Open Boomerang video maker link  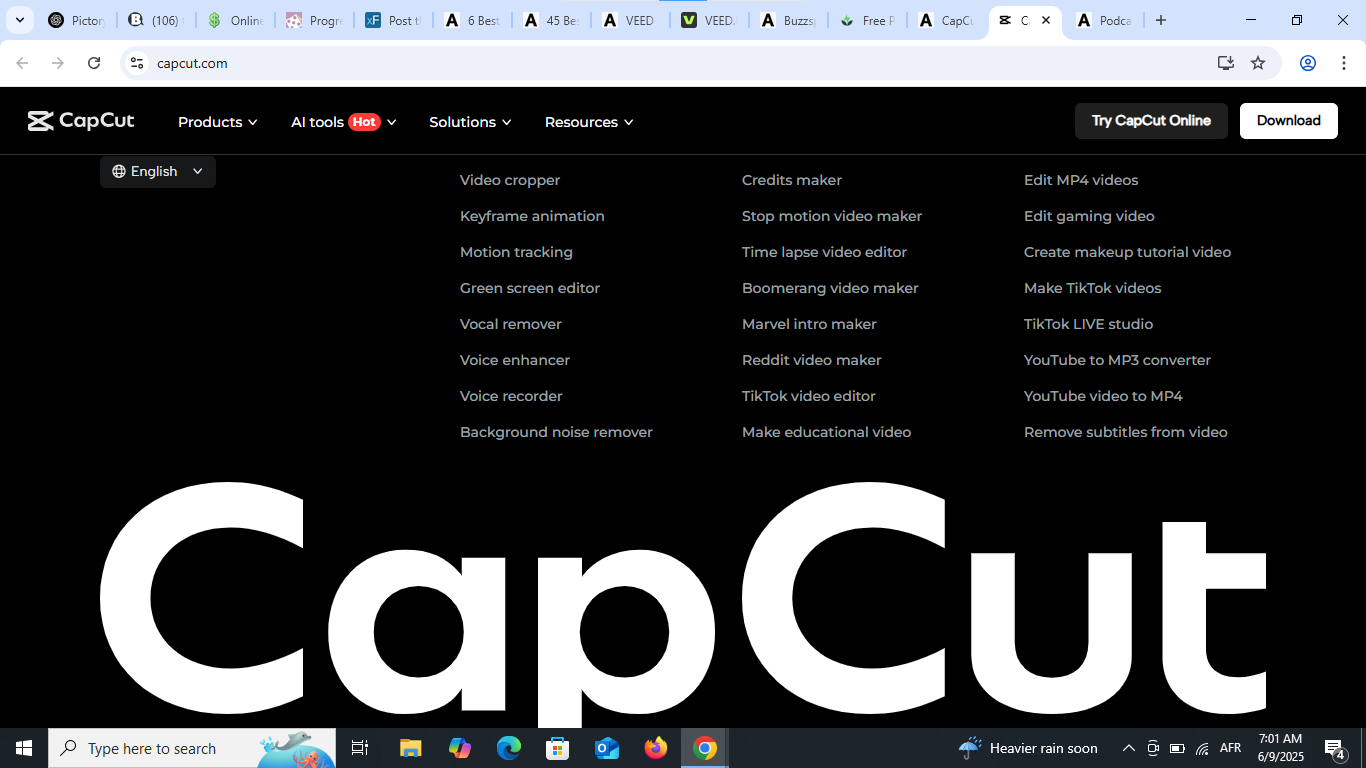click(830, 288)
